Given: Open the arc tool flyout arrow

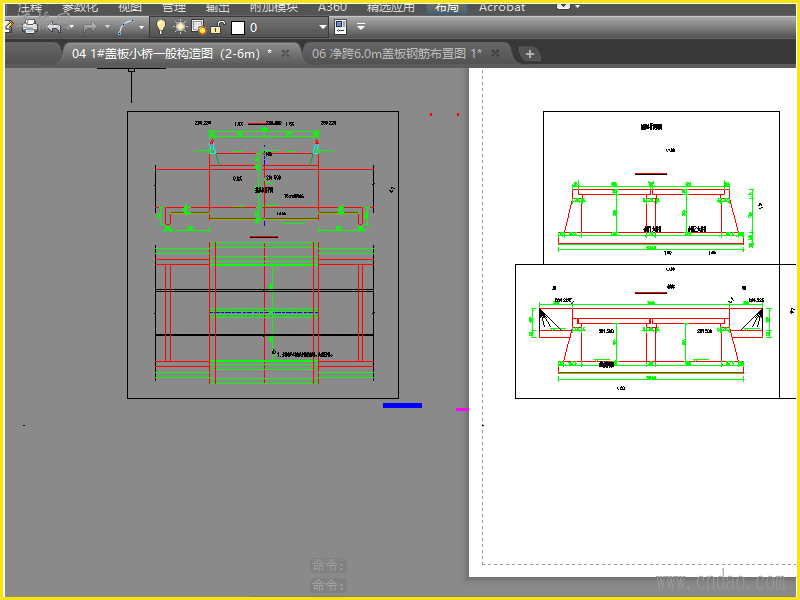Looking at the screenshot, I should click(142, 27).
